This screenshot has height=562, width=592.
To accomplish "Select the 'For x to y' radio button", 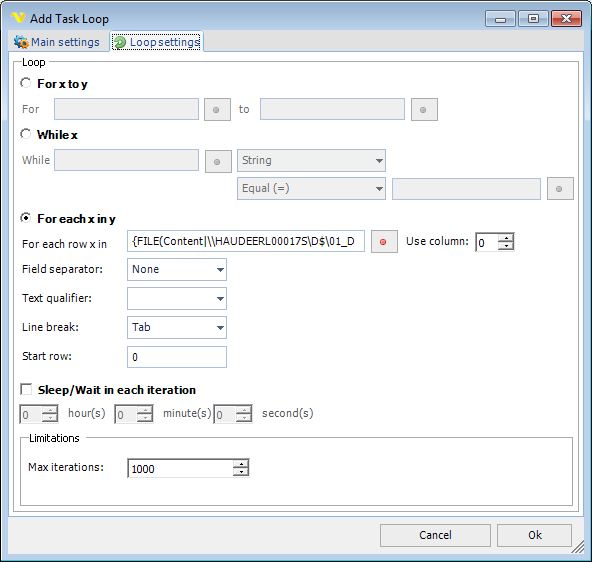I will [25, 83].
